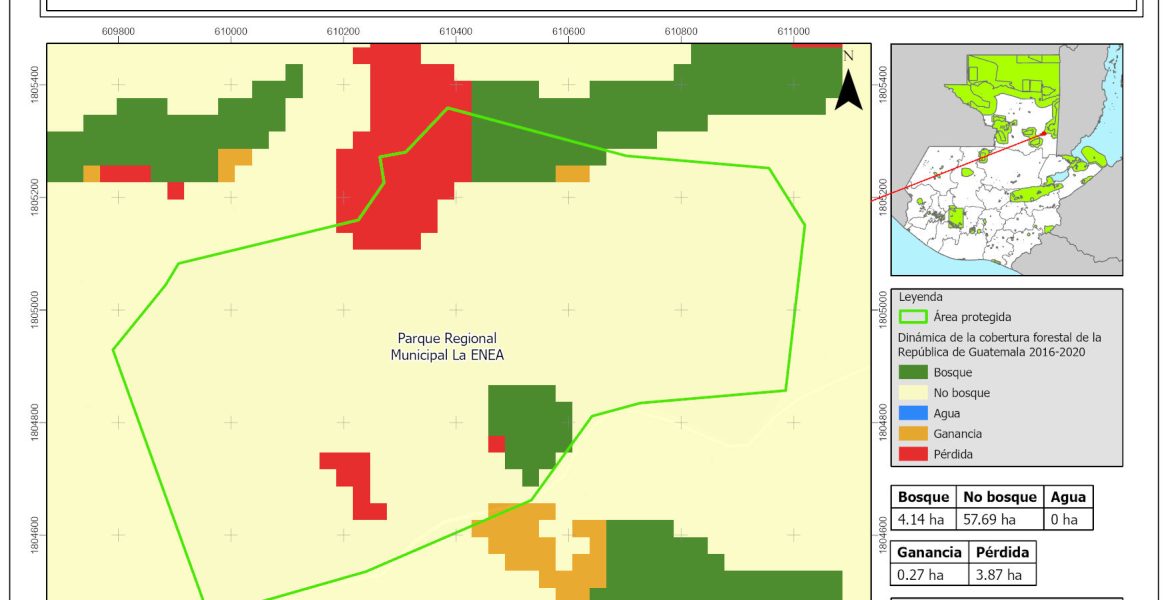Click the Ganancia 0.27 ha cell

(927, 574)
